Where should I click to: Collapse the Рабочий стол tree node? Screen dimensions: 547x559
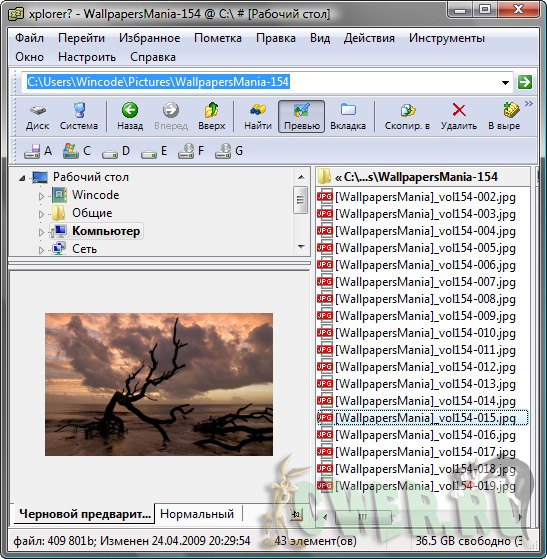click(x=22, y=178)
